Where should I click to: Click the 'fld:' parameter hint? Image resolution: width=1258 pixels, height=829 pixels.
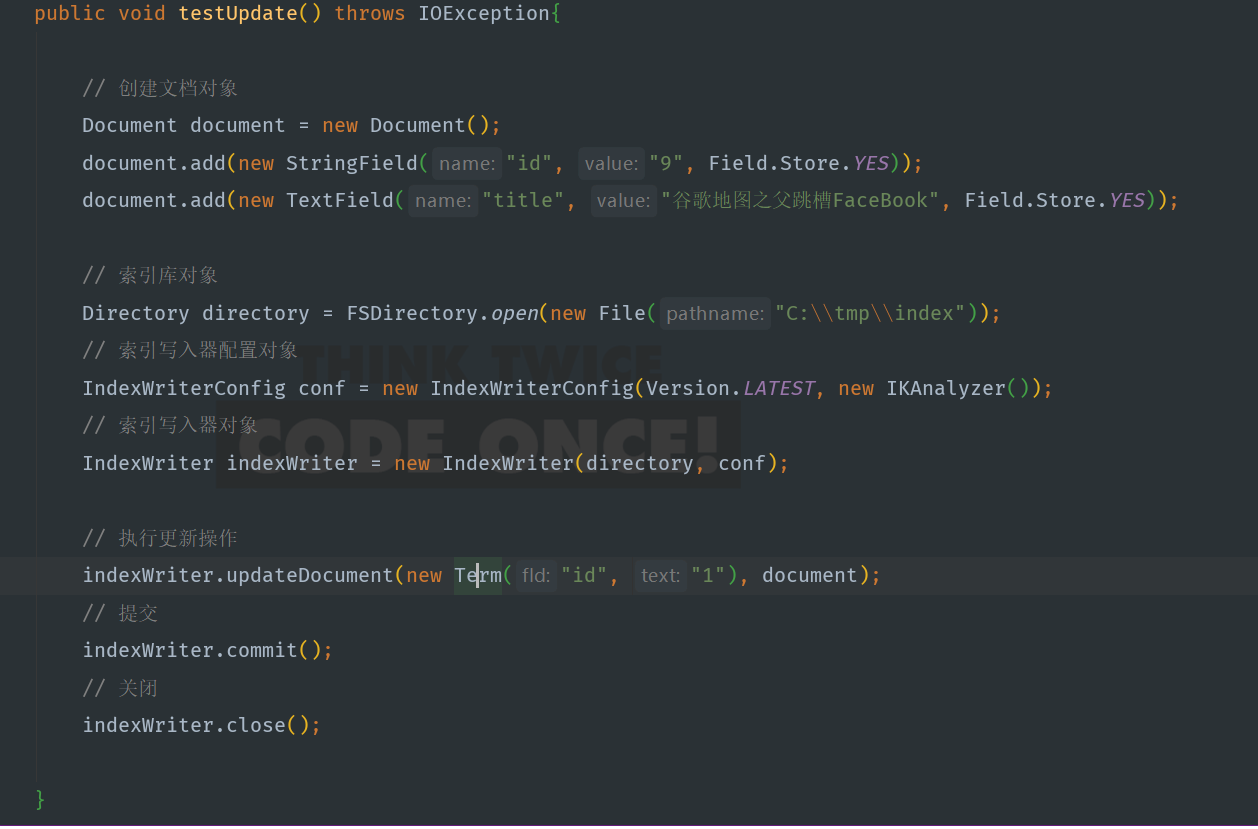[536, 575]
